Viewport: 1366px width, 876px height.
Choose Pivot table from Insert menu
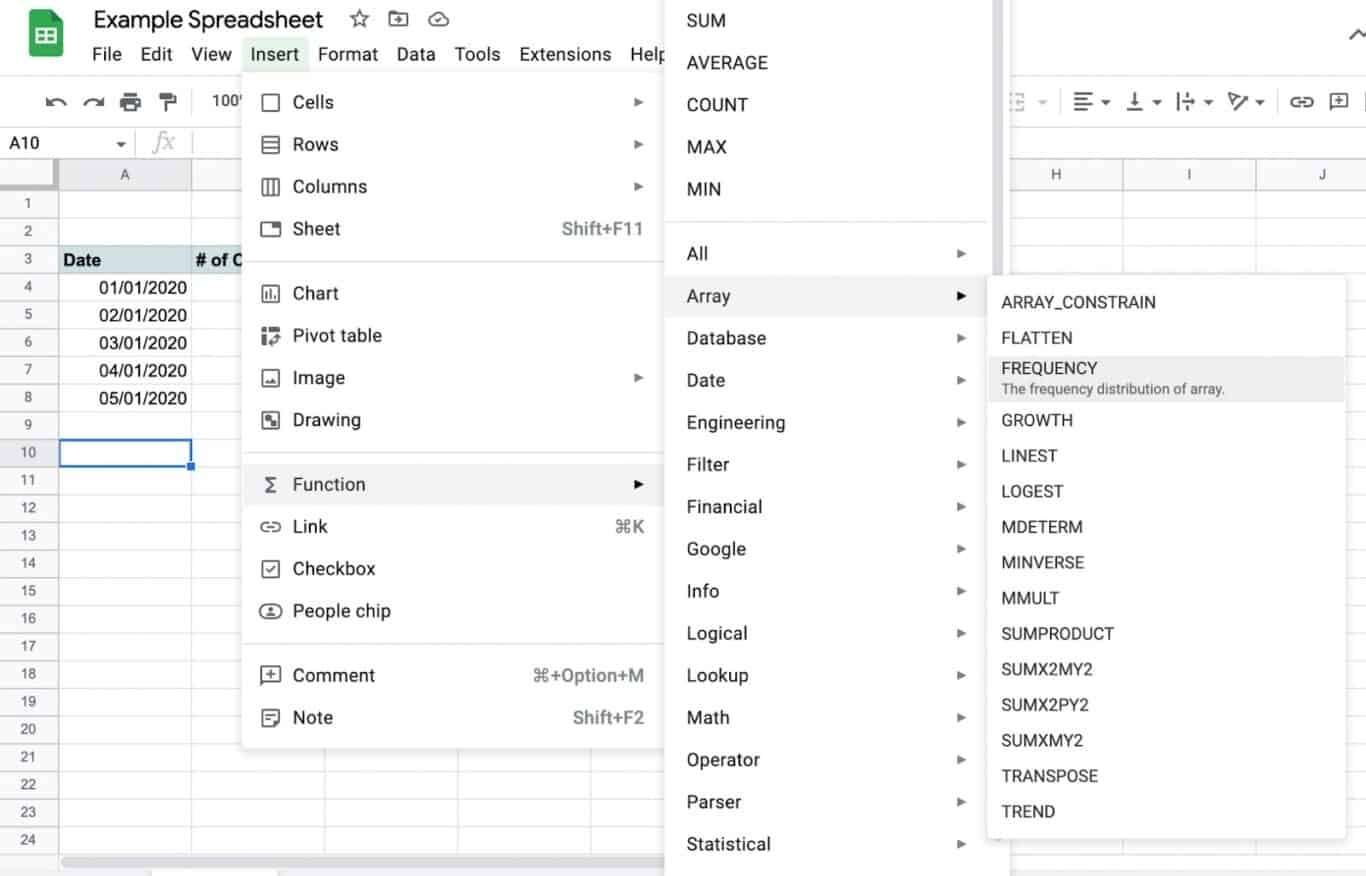pos(337,336)
